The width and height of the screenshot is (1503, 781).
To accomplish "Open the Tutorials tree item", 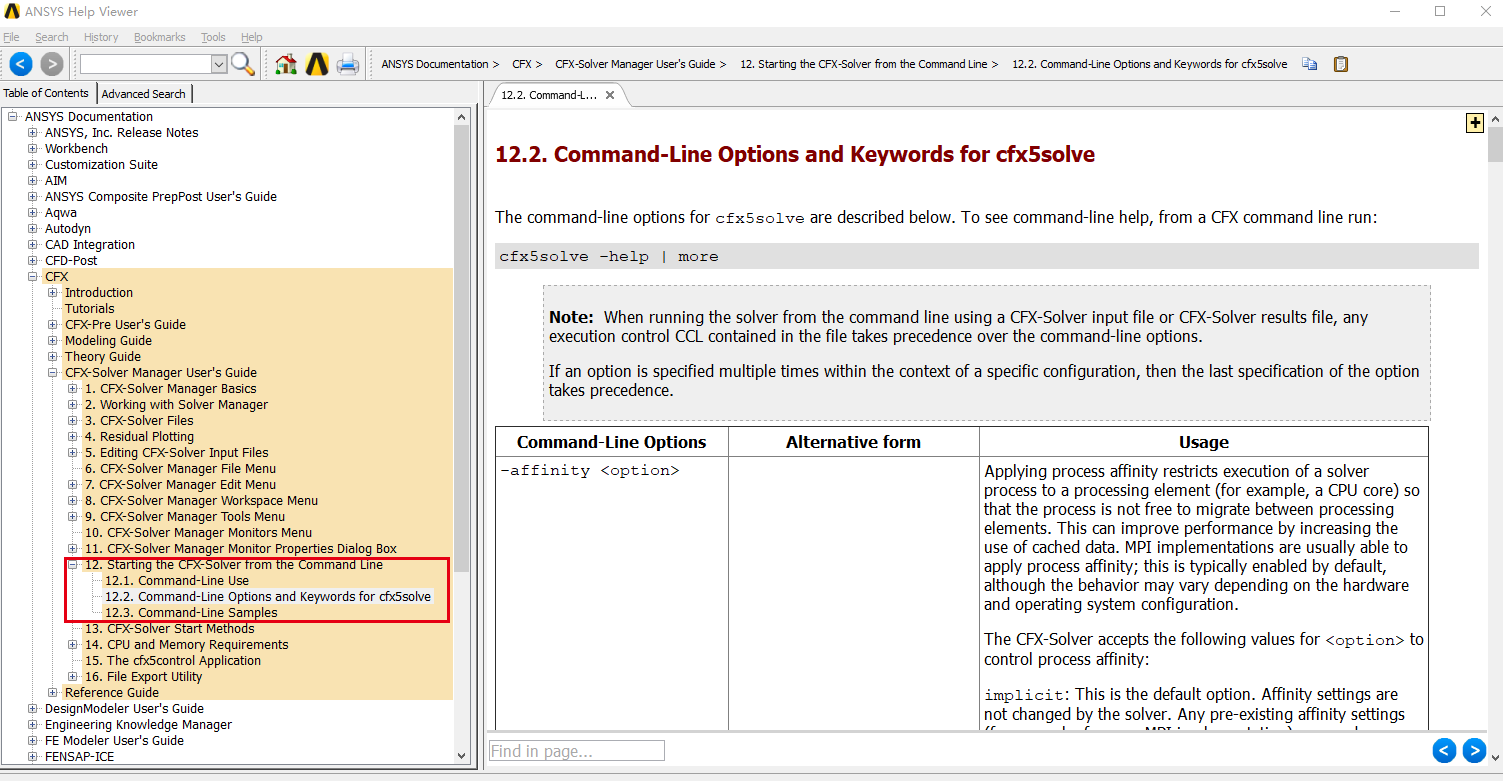I will [x=90, y=309].
